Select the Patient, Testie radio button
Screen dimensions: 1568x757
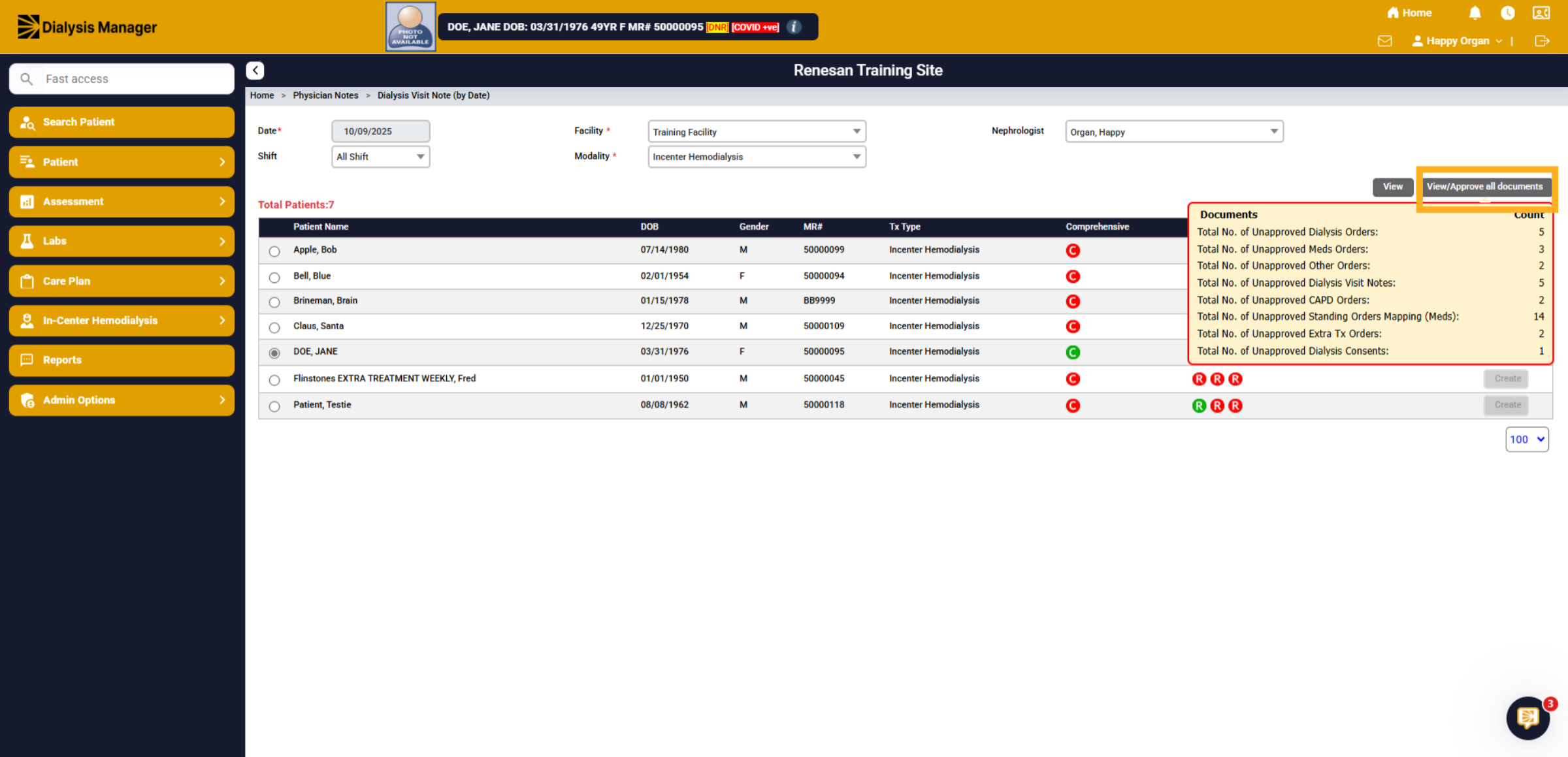(x=274, y=406)
